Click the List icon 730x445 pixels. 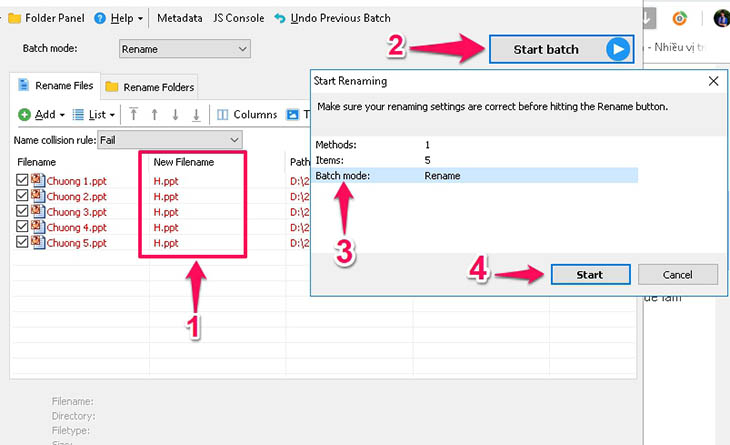tap(78, 115)
